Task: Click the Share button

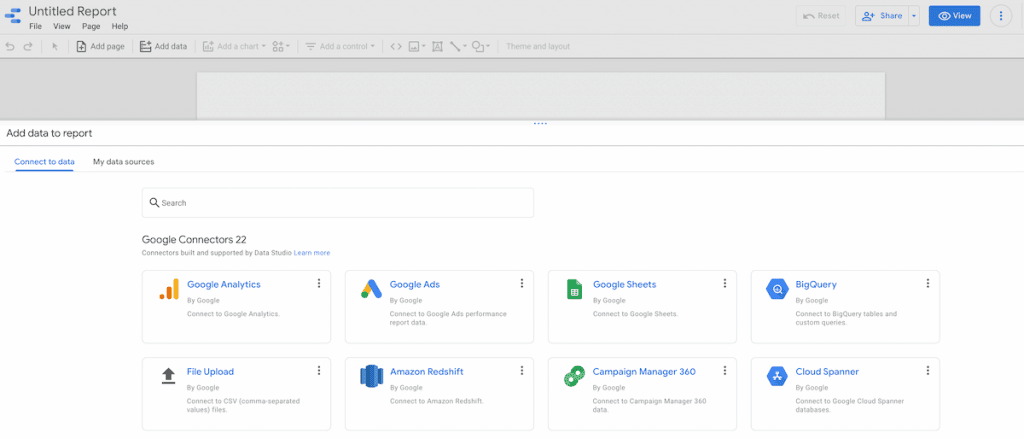Action: pos(882,16)
